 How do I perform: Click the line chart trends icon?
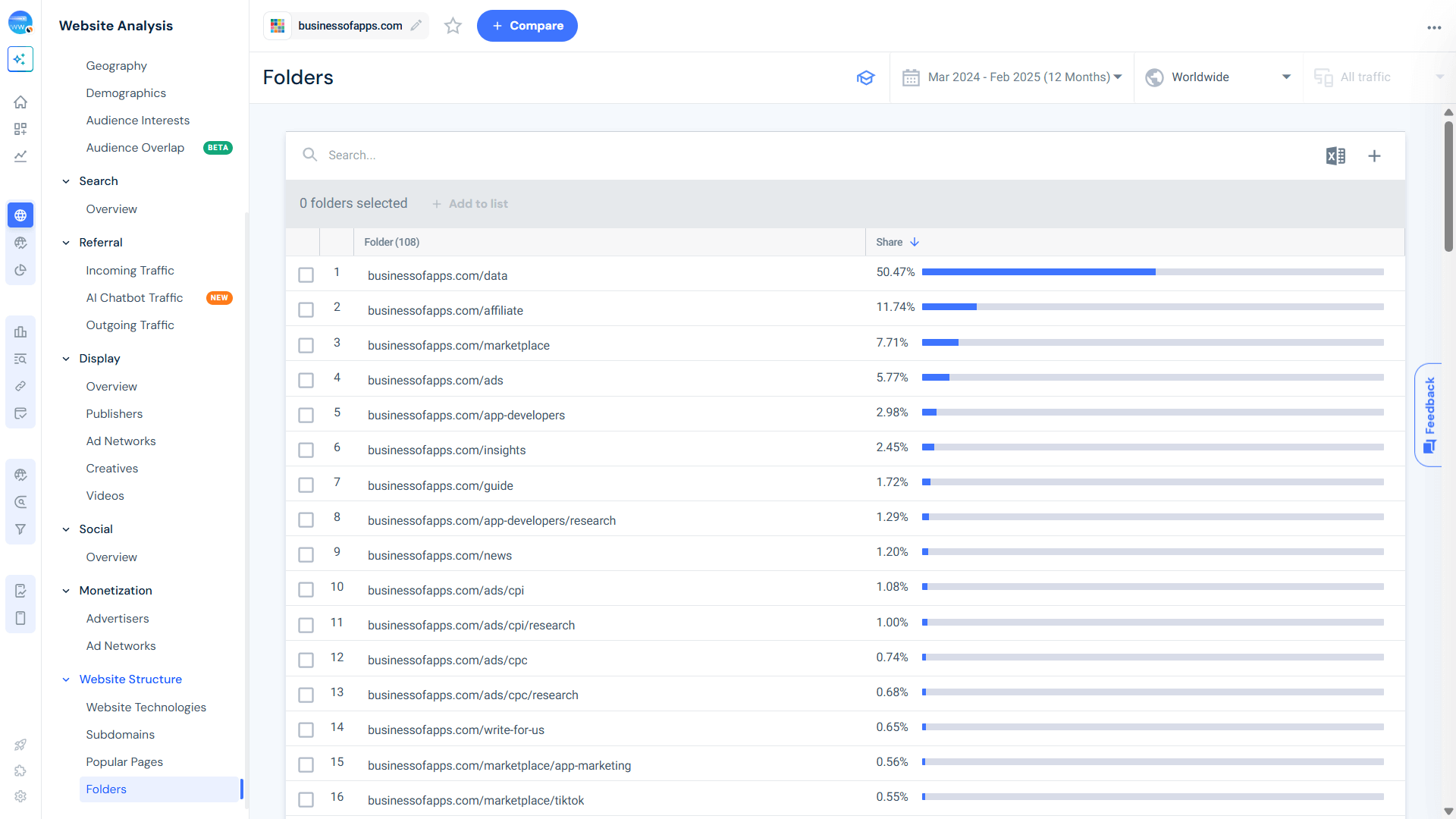pos(20,156)
